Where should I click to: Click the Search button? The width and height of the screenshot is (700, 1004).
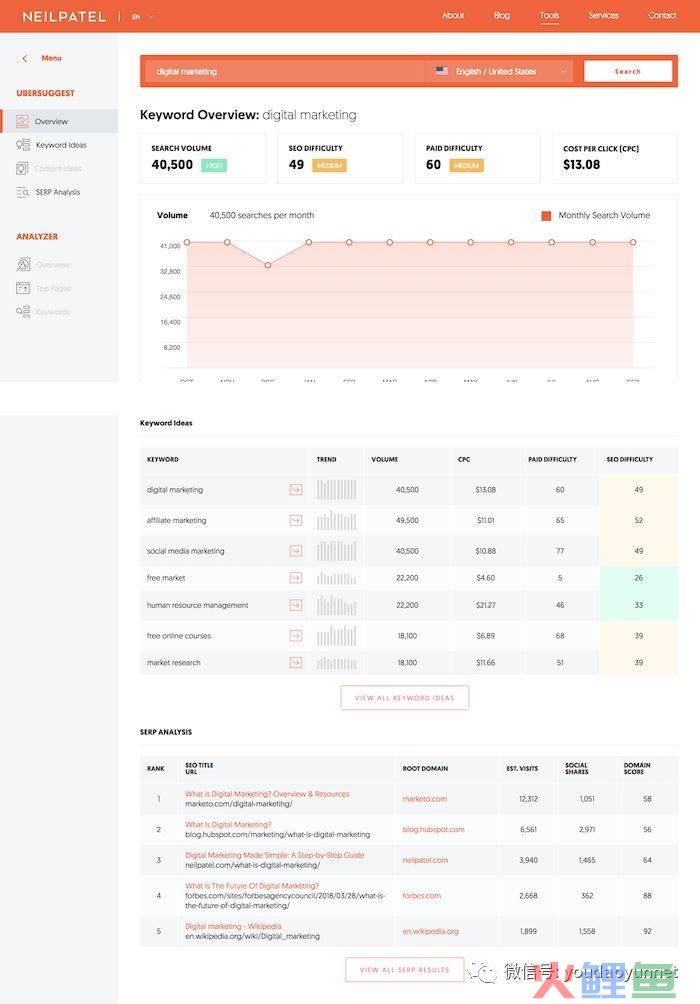click(x=628, y=71)
